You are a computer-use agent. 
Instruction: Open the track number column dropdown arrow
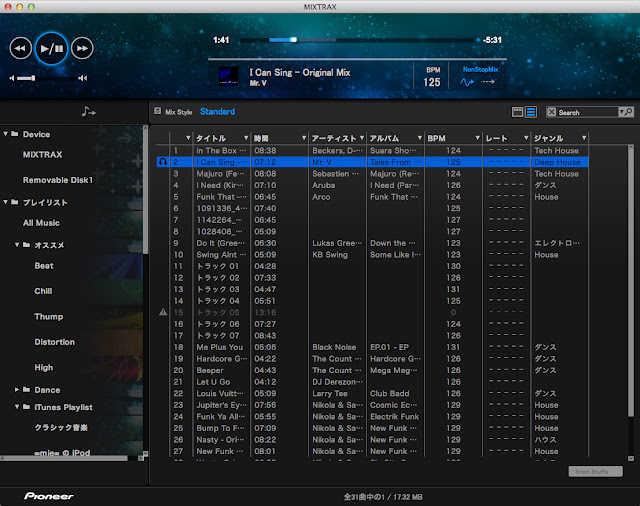click(x=188, y=138)
